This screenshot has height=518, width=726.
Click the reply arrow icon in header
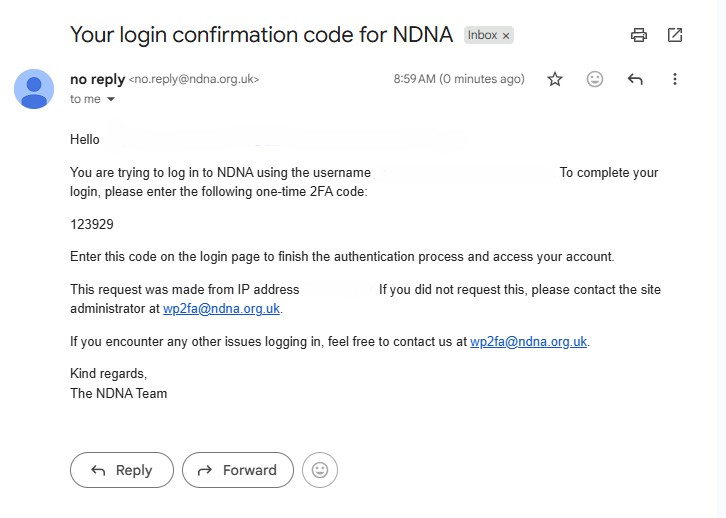pos(635,79)
